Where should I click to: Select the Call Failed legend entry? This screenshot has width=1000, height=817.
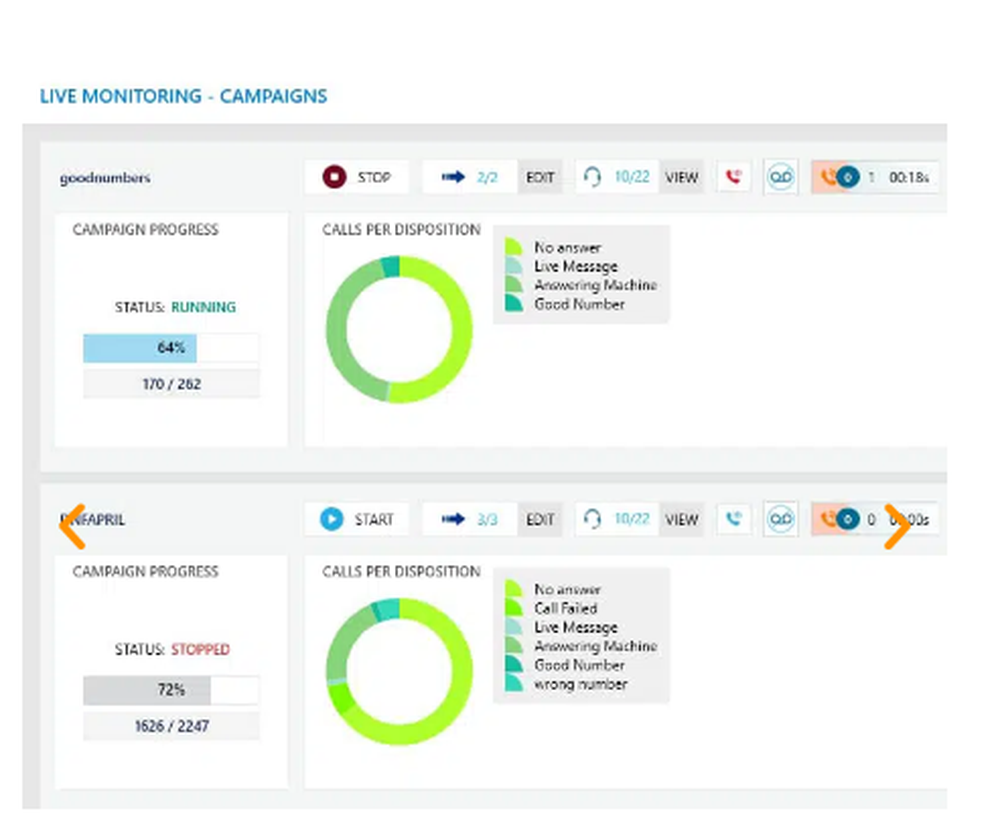click(x=566, y=608)
